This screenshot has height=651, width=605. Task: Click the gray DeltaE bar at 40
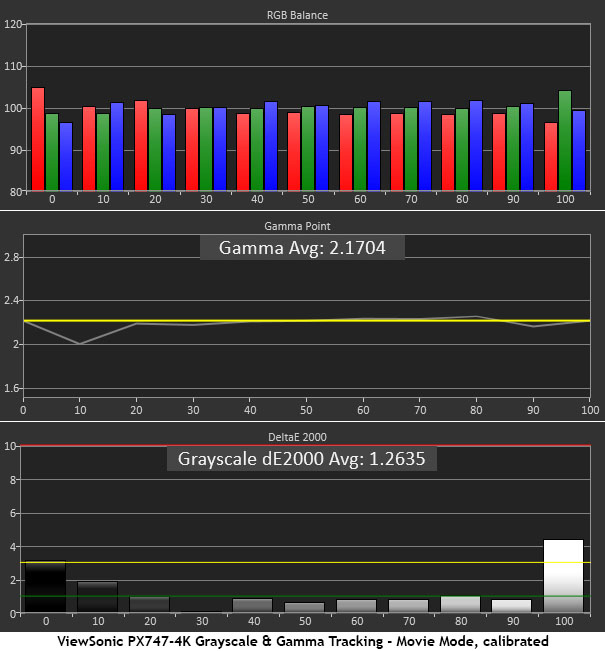pyautogui.click(x=254, y=605)
